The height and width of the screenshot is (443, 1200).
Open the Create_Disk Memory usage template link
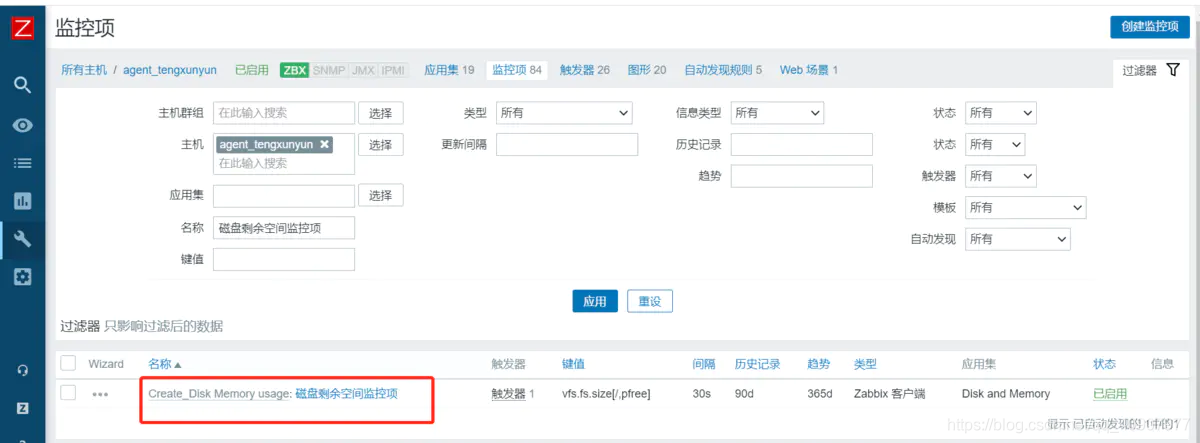[218, 394]
